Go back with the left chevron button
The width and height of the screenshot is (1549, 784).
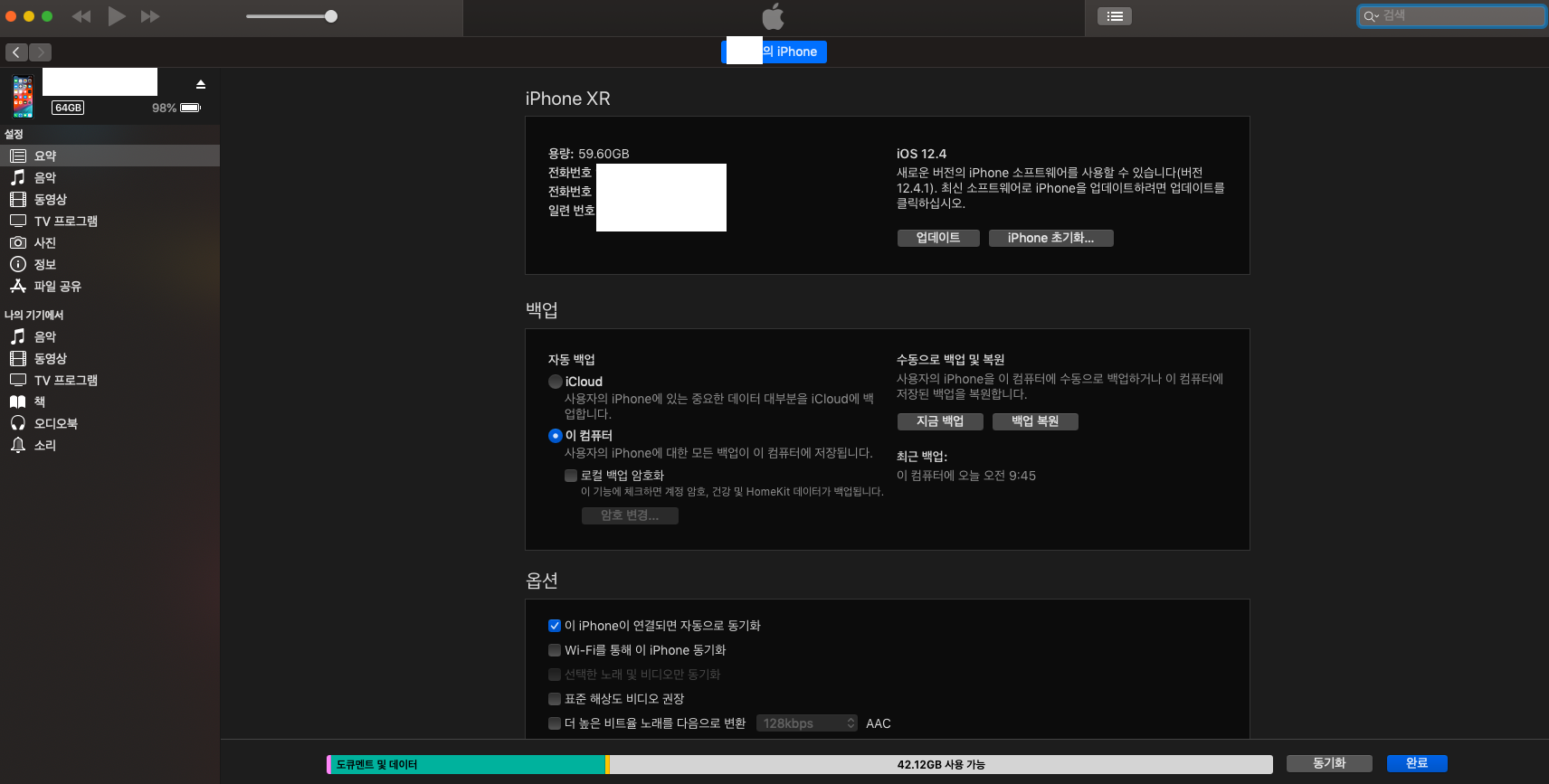[x=16, y=52]
